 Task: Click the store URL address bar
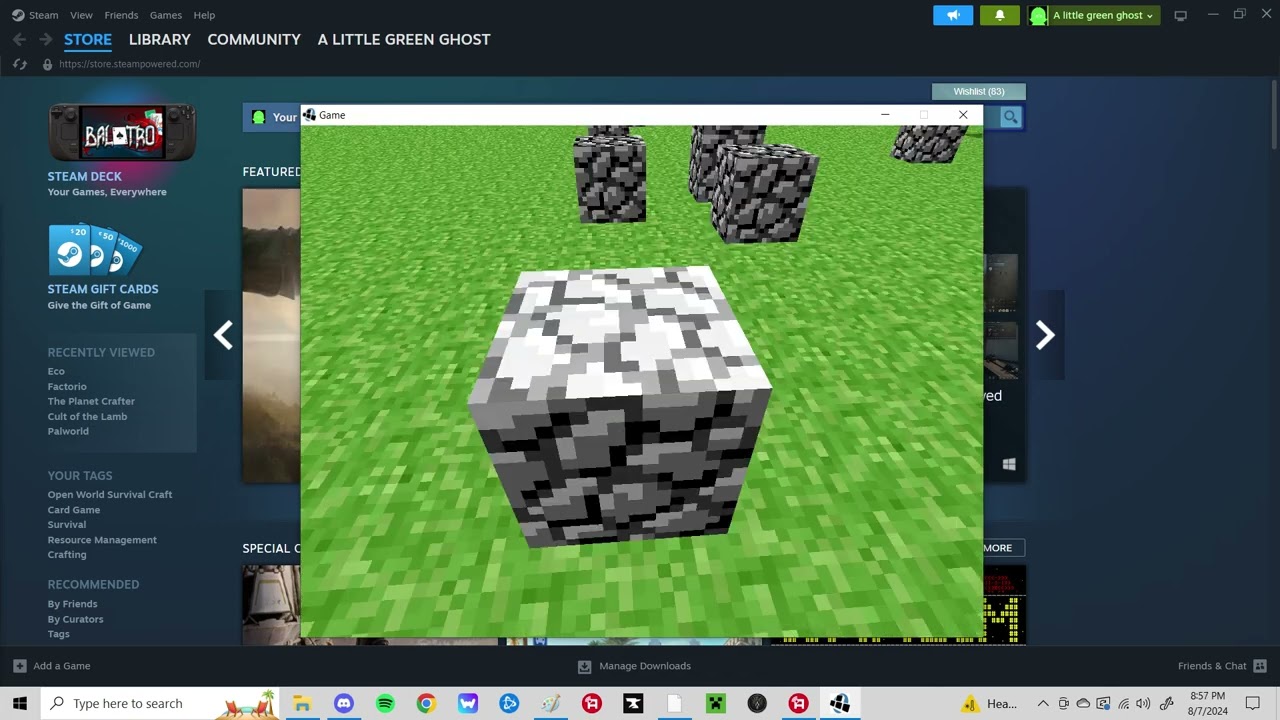pos(130,64)
